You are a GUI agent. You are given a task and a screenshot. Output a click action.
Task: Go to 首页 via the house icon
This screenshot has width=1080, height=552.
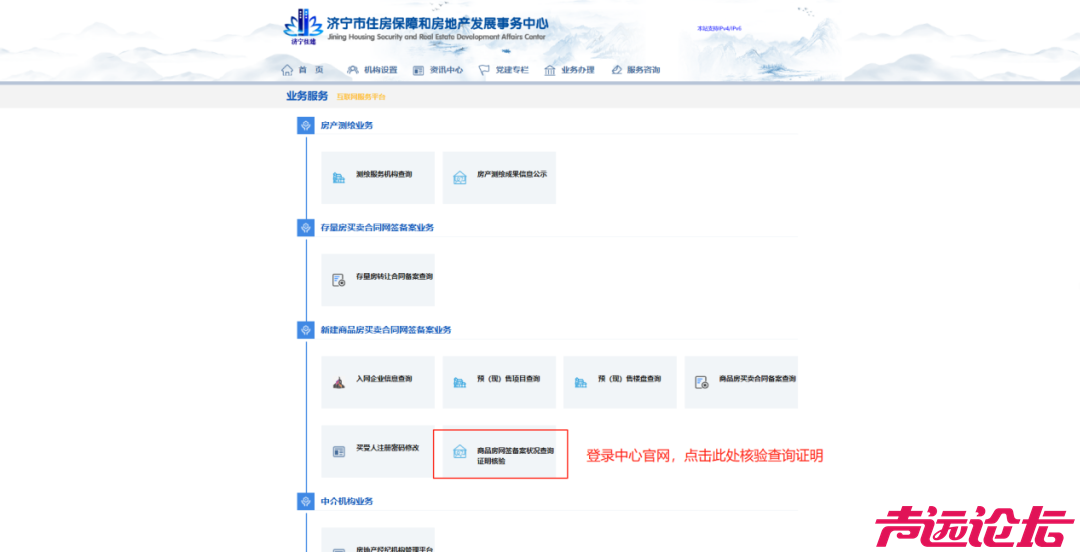287,70
